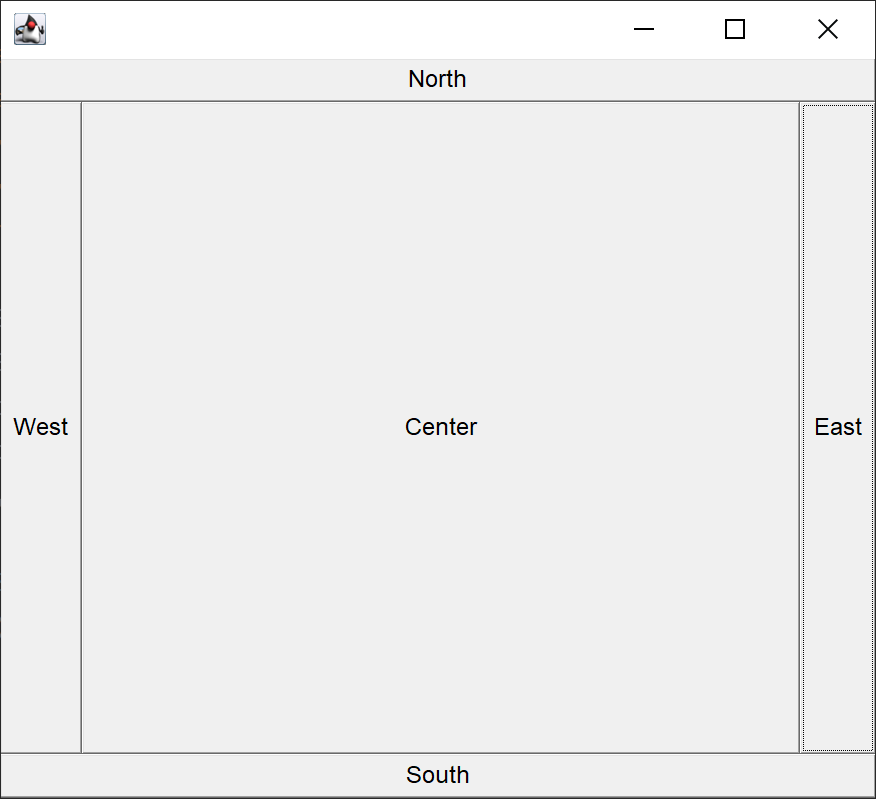
Task: Click the X icon in title bar
Action: click(827, 30)
